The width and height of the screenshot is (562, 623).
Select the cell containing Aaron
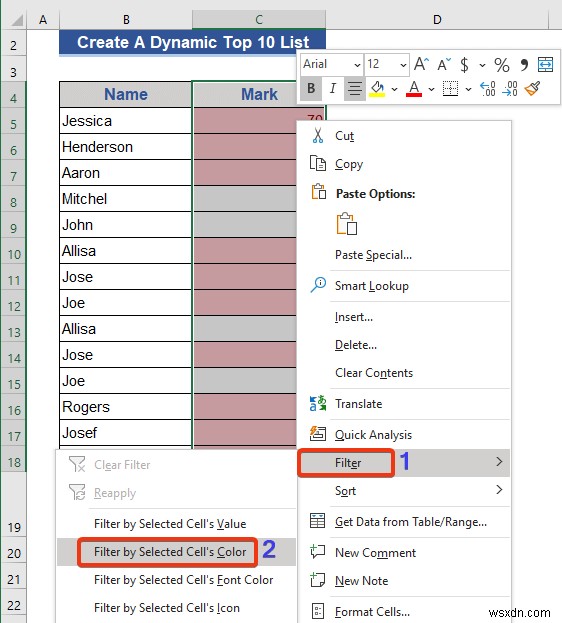pos(126,173)
